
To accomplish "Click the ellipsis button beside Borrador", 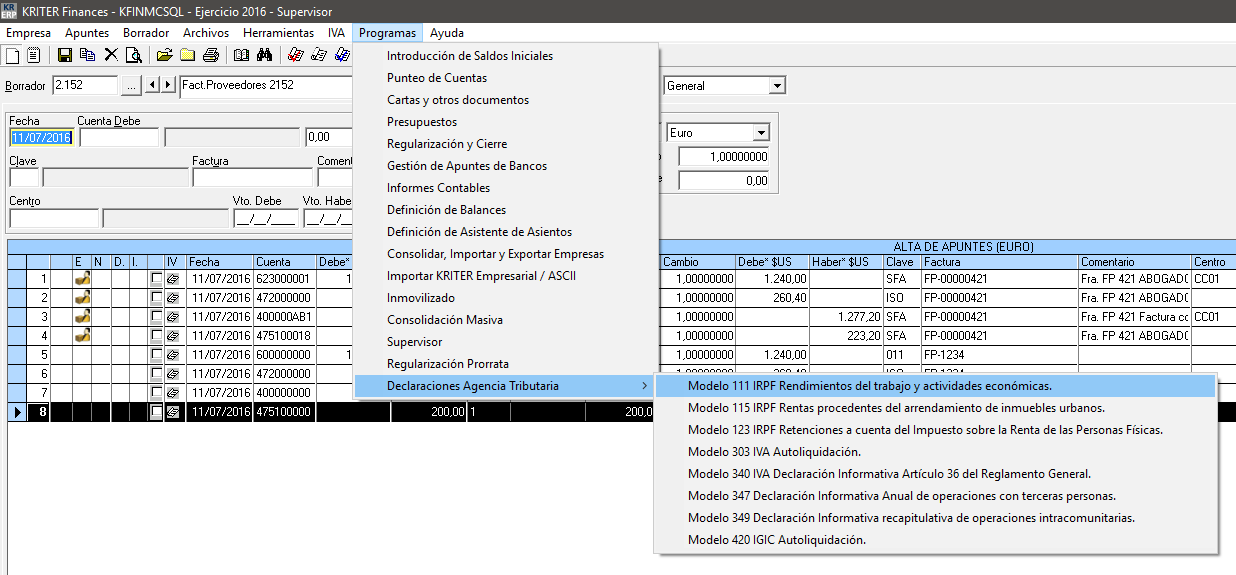I will (x=131, y=86).
